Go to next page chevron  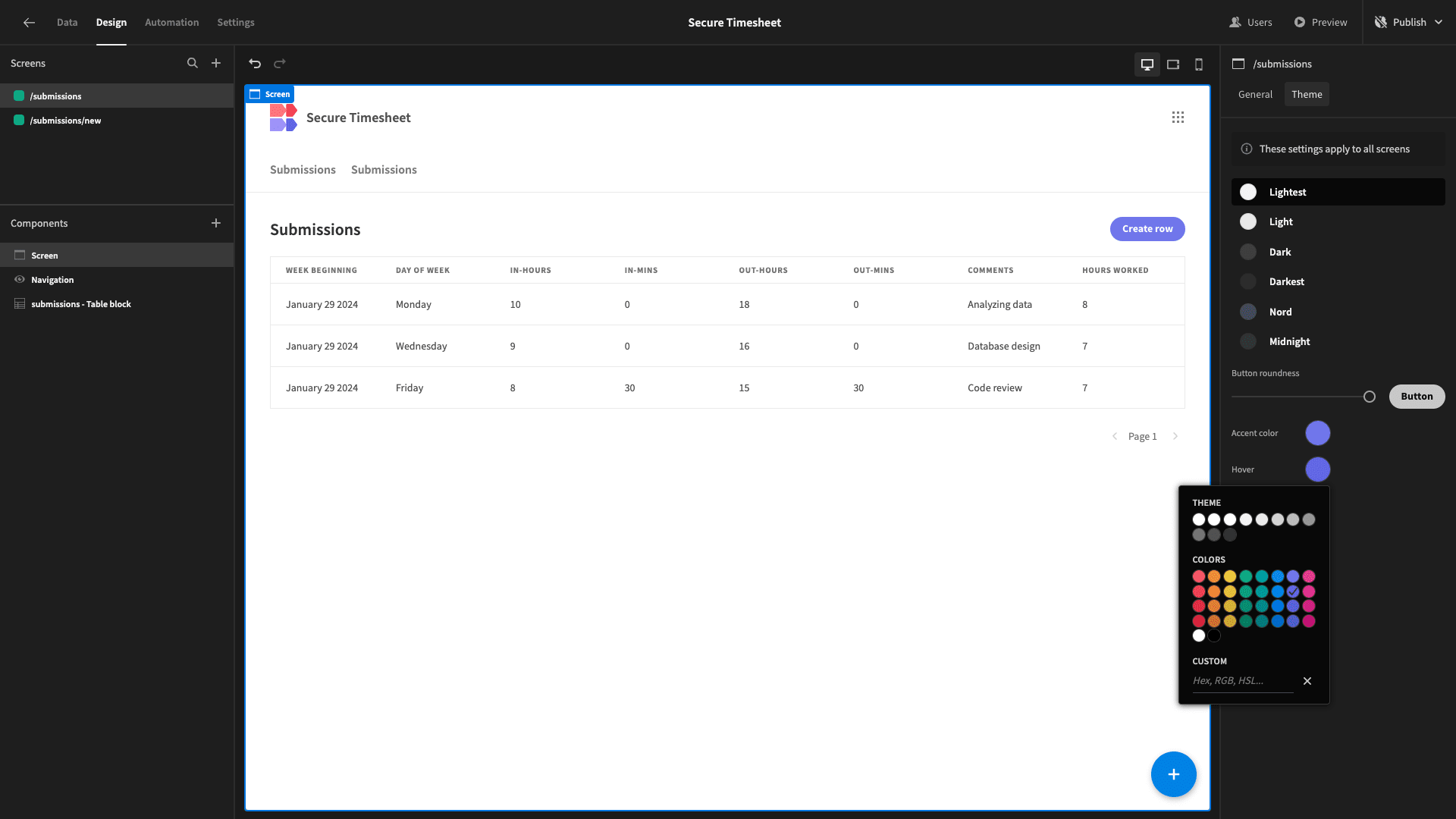pyautogui.click(x=1175, y=436)
